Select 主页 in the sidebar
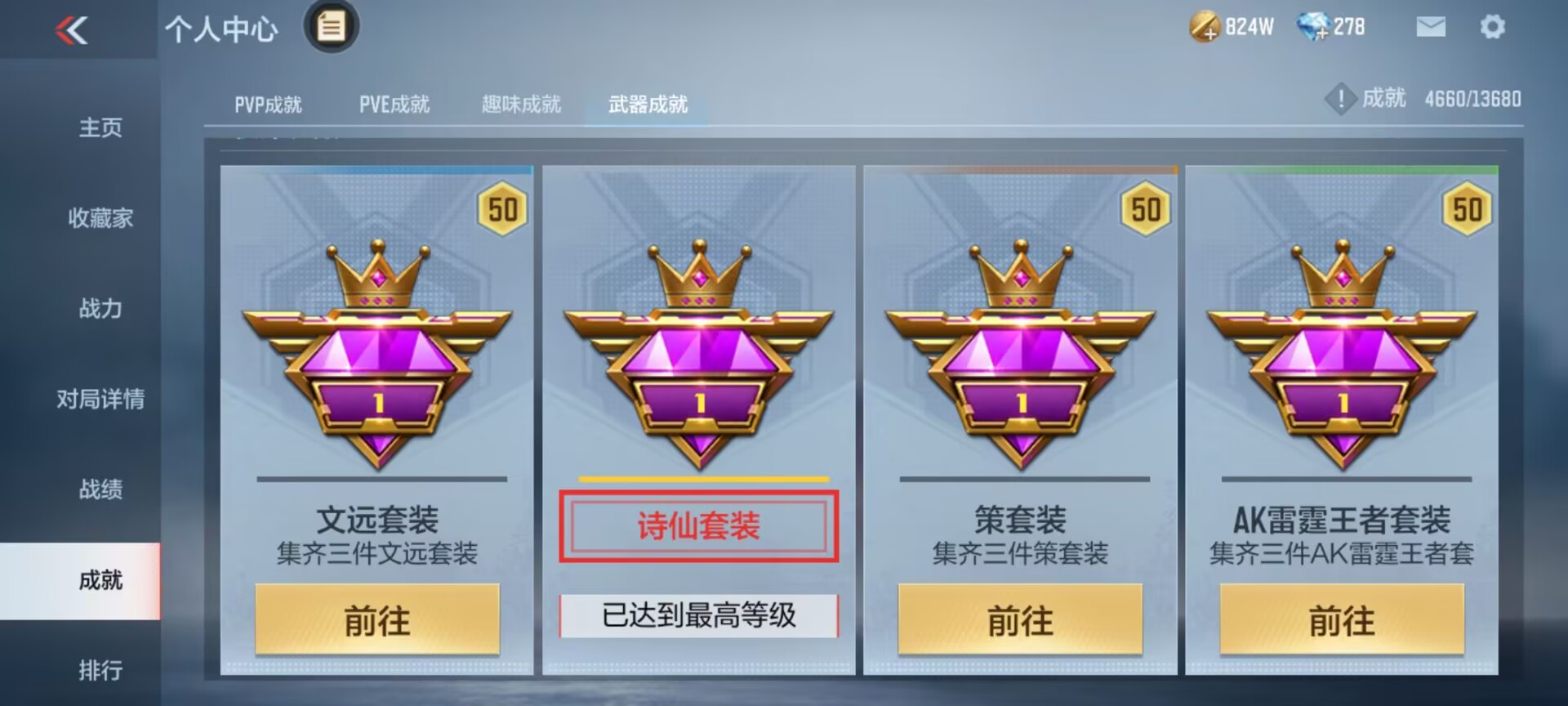The image size is (1568, 706). coord(100,127)
